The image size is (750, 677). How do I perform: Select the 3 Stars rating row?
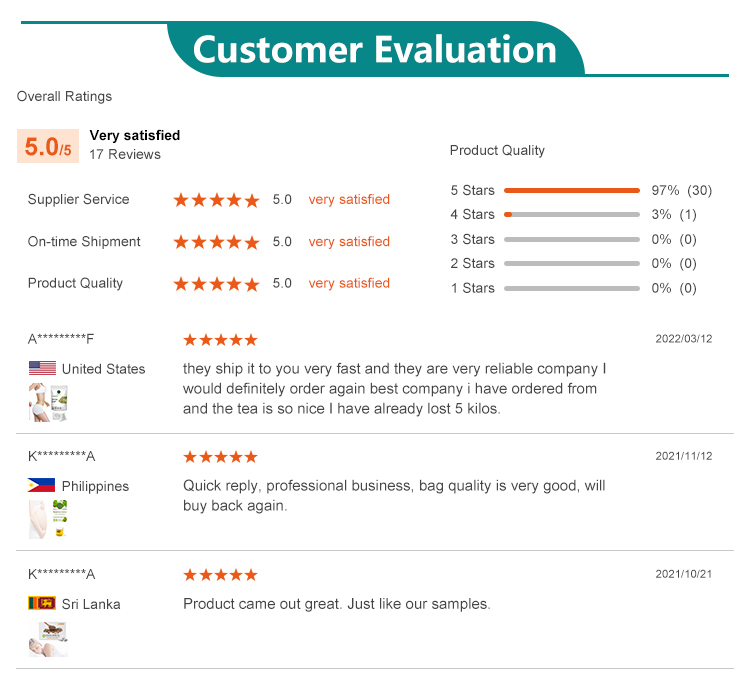click(571, 240)
